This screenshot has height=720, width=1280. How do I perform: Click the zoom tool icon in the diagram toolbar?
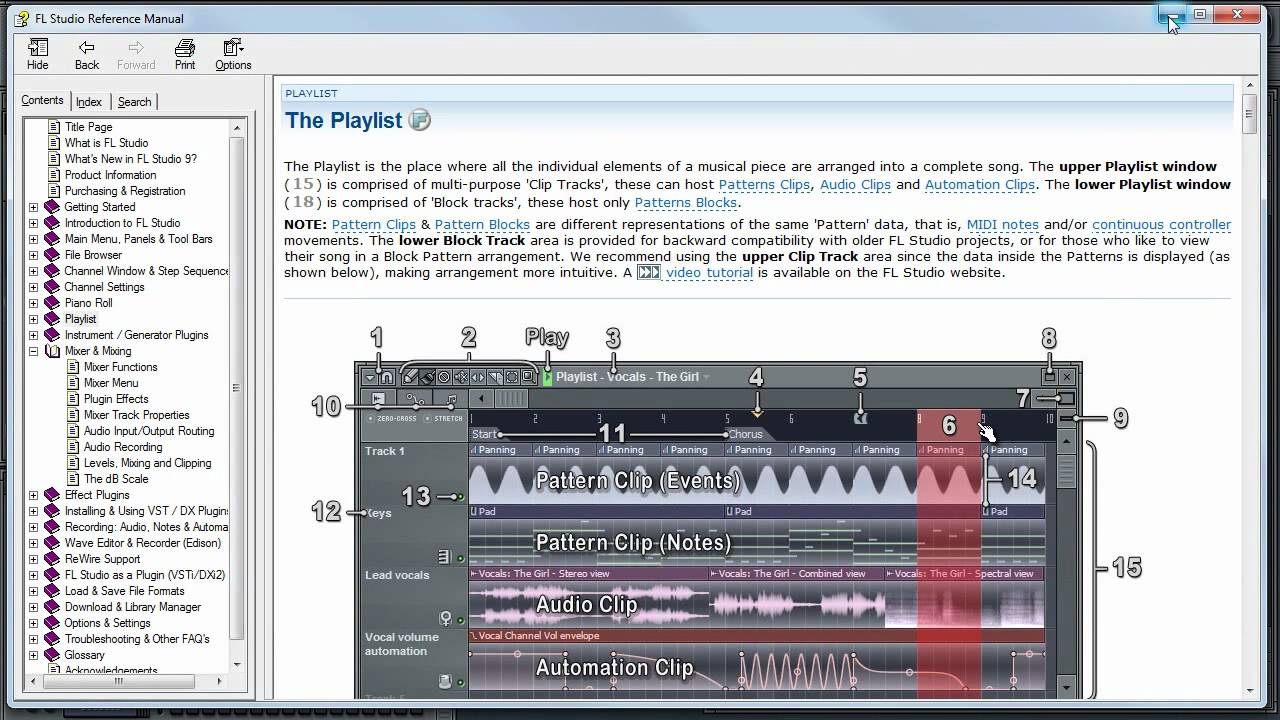pos(528,377)
